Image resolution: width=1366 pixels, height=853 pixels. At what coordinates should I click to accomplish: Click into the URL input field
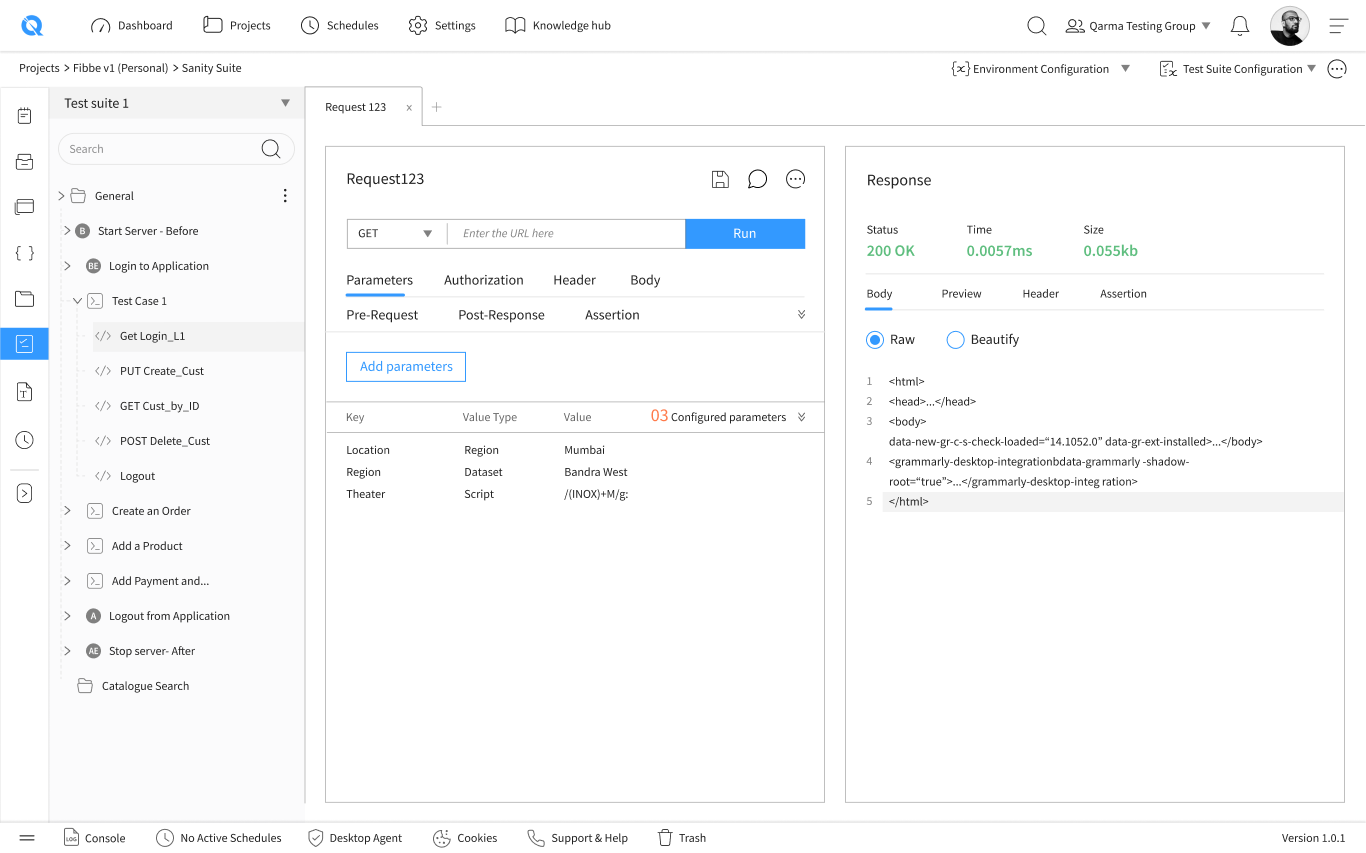point(566,233)
